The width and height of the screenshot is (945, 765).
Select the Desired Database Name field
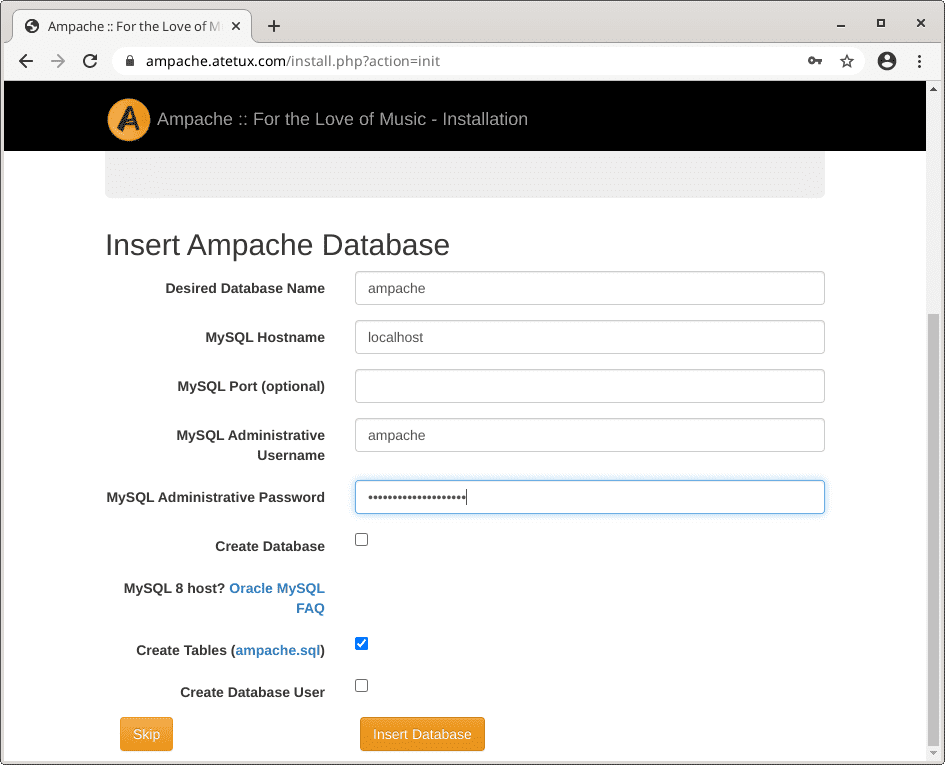[x=589, y=288]
